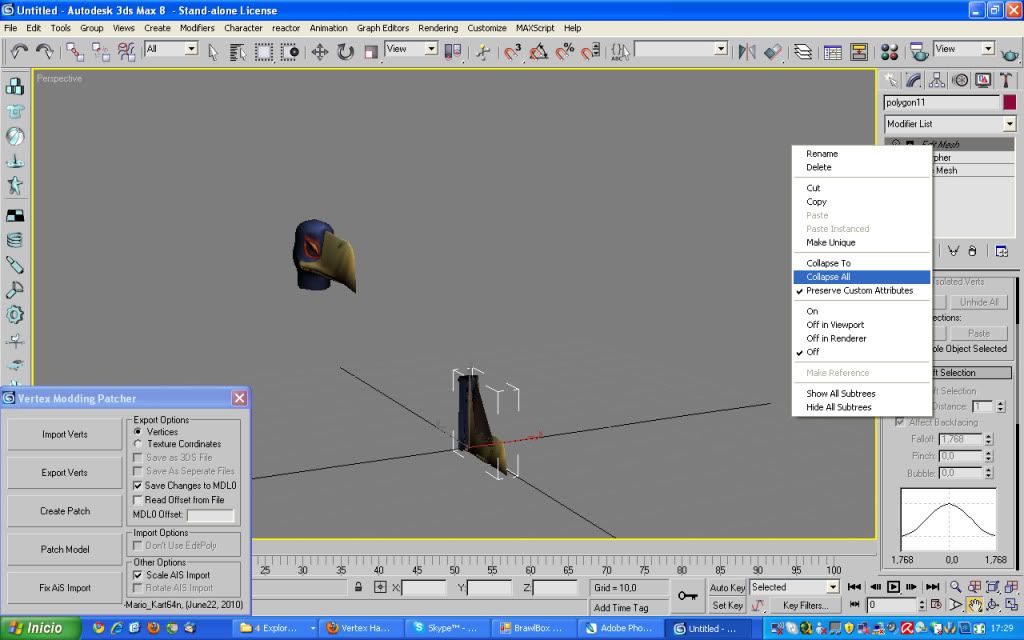Viewport: 1024px width, 640px height.
Task: Select the Select and Link tool
Action: (74, 52)
